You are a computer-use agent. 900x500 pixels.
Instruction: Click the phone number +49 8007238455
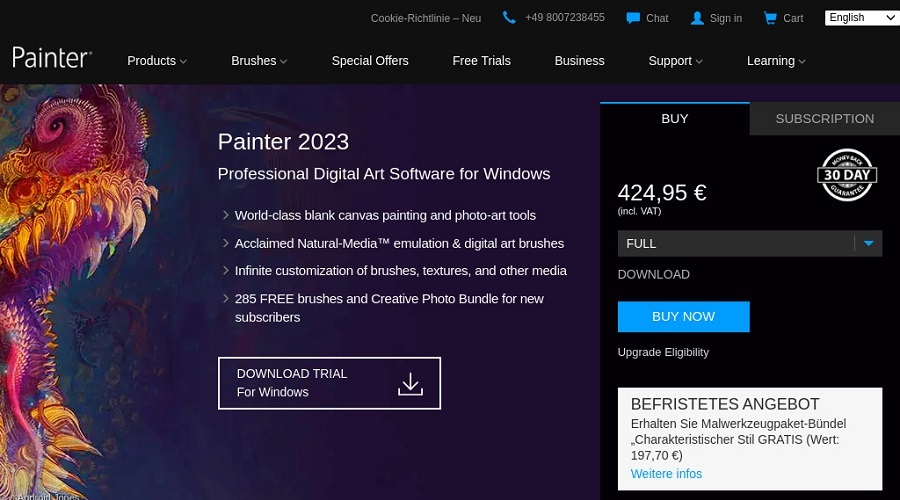pos(565,18)
